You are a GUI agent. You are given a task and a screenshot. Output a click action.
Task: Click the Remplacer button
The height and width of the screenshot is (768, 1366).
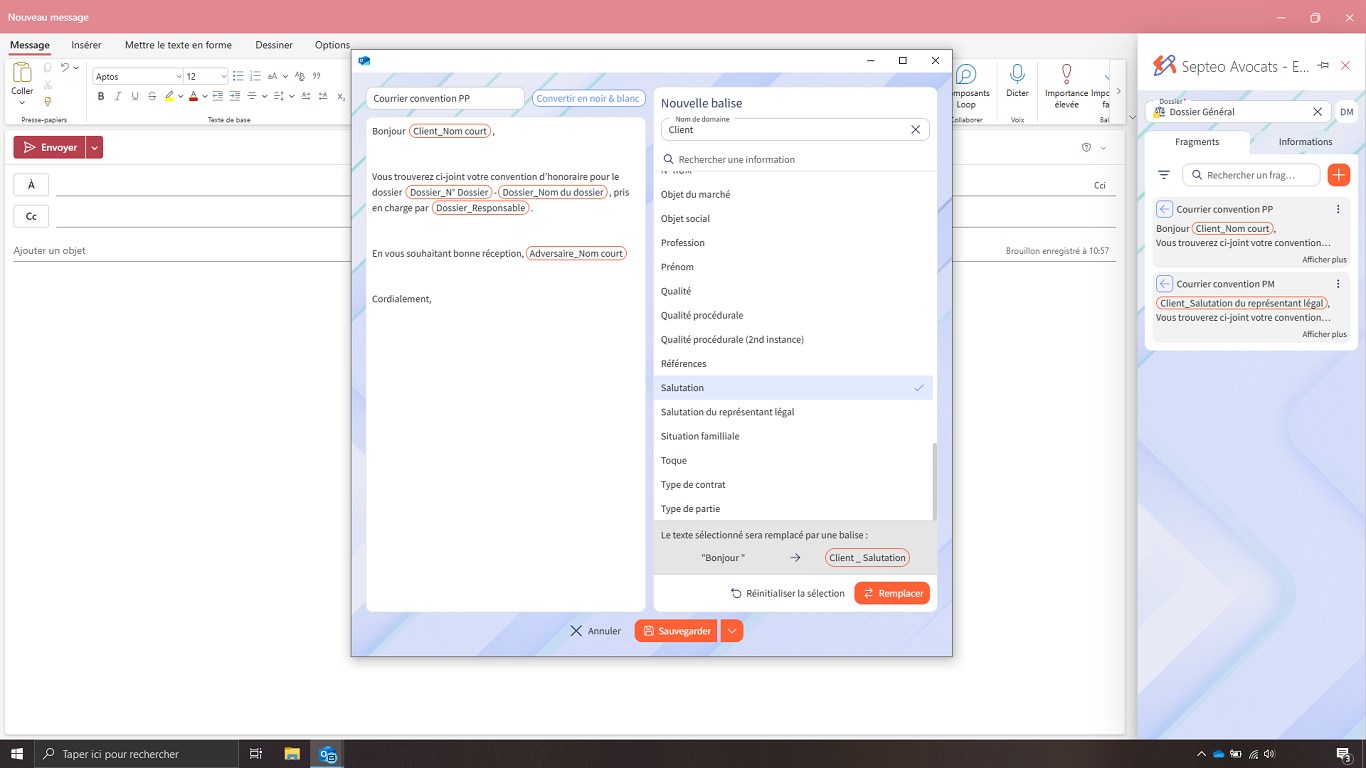point(892,593)
